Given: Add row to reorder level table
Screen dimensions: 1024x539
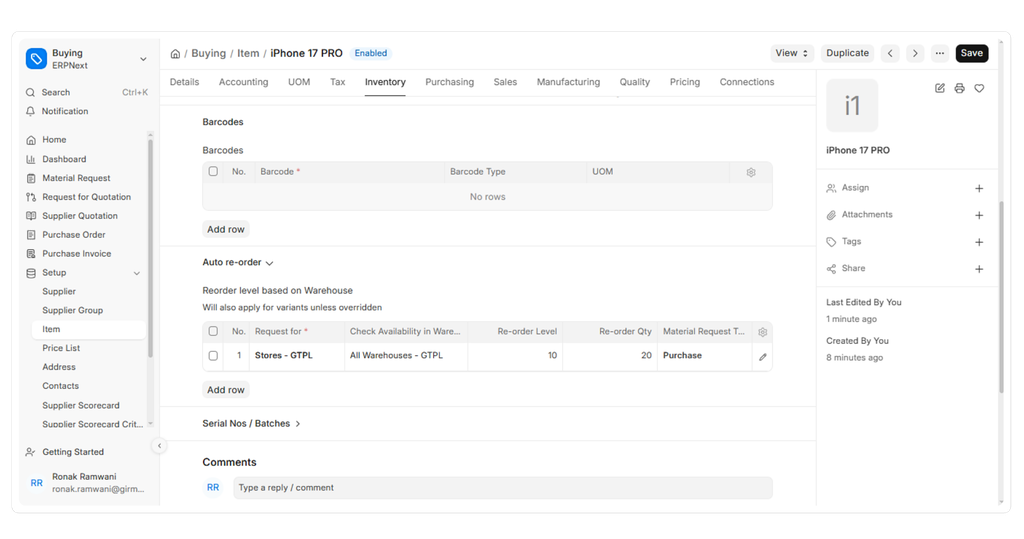Looking at the screenshot, I should [x=225, y=390].
